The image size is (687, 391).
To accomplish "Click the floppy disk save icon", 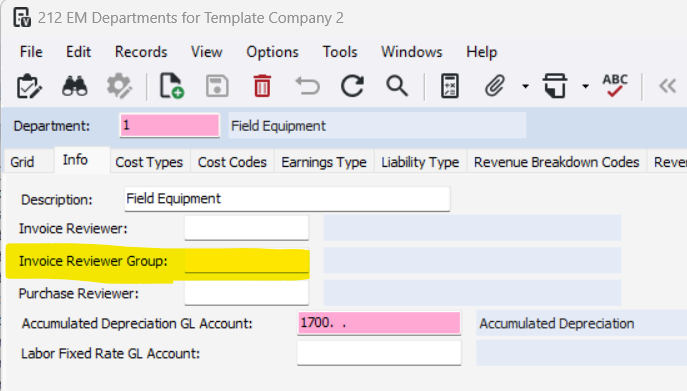I will click(x=217, y=86).
